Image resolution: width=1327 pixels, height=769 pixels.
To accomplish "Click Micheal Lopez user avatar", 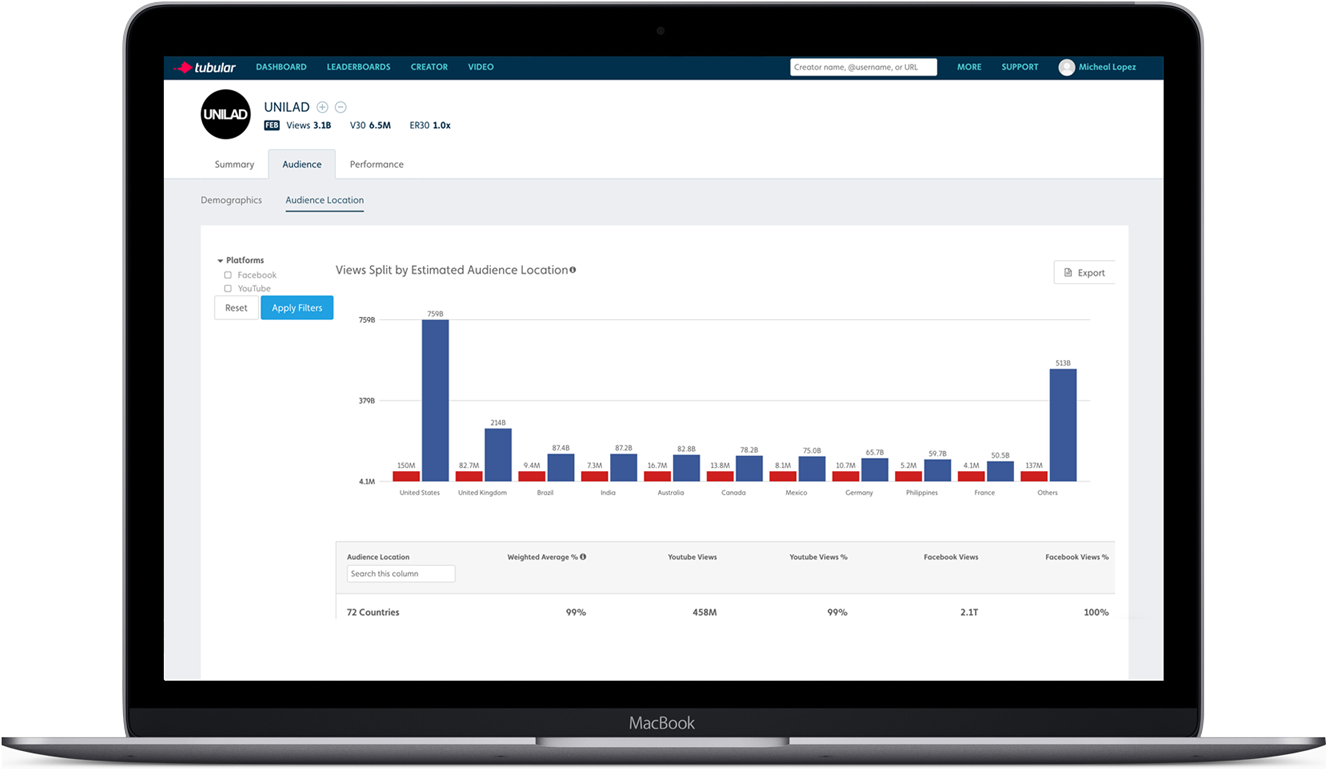I will point(1067,67).
